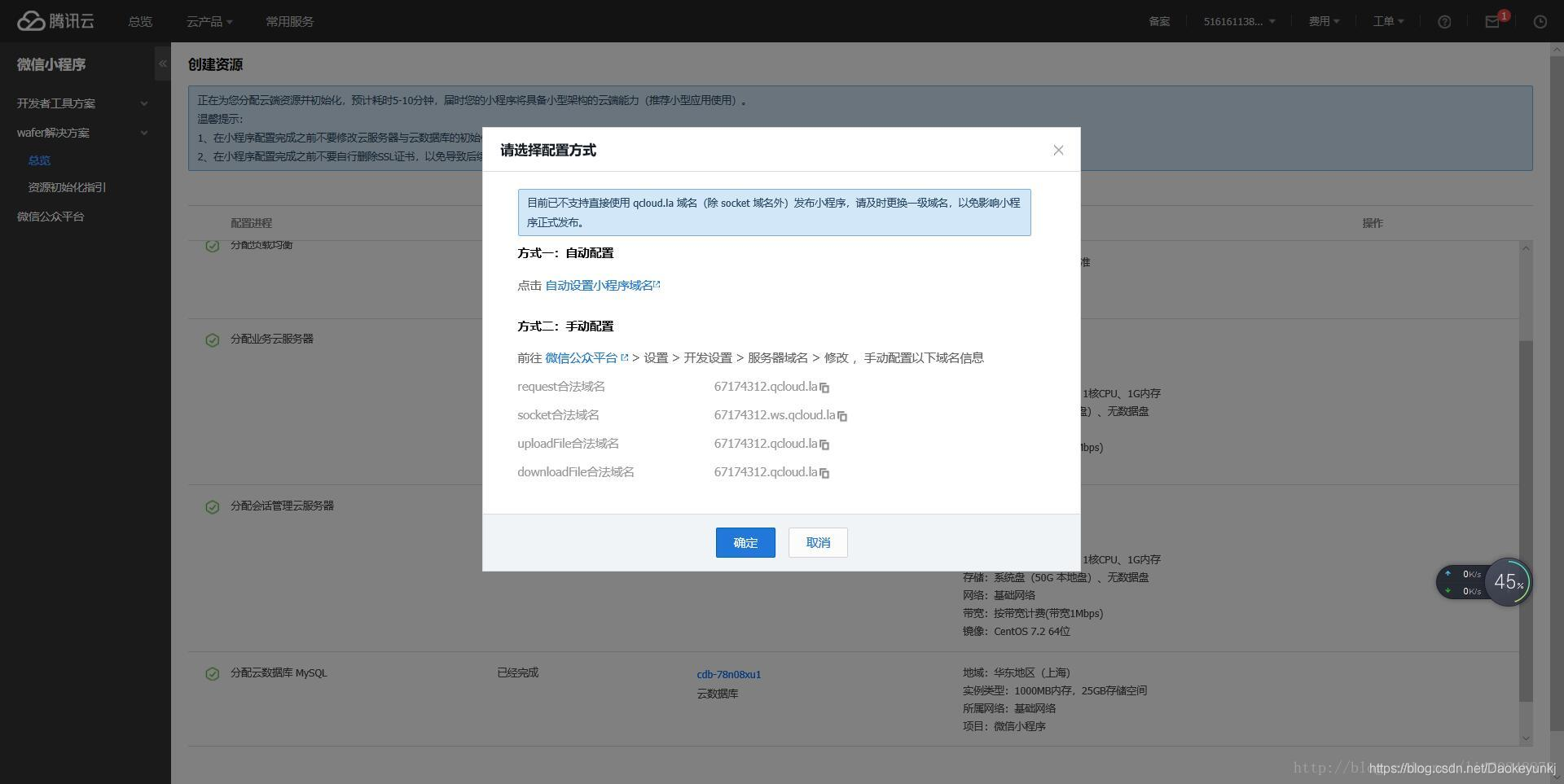Copy the uploadFile合法域名 value
The width and height of the screenshot is (1564, 784).
tap(824, 445)
